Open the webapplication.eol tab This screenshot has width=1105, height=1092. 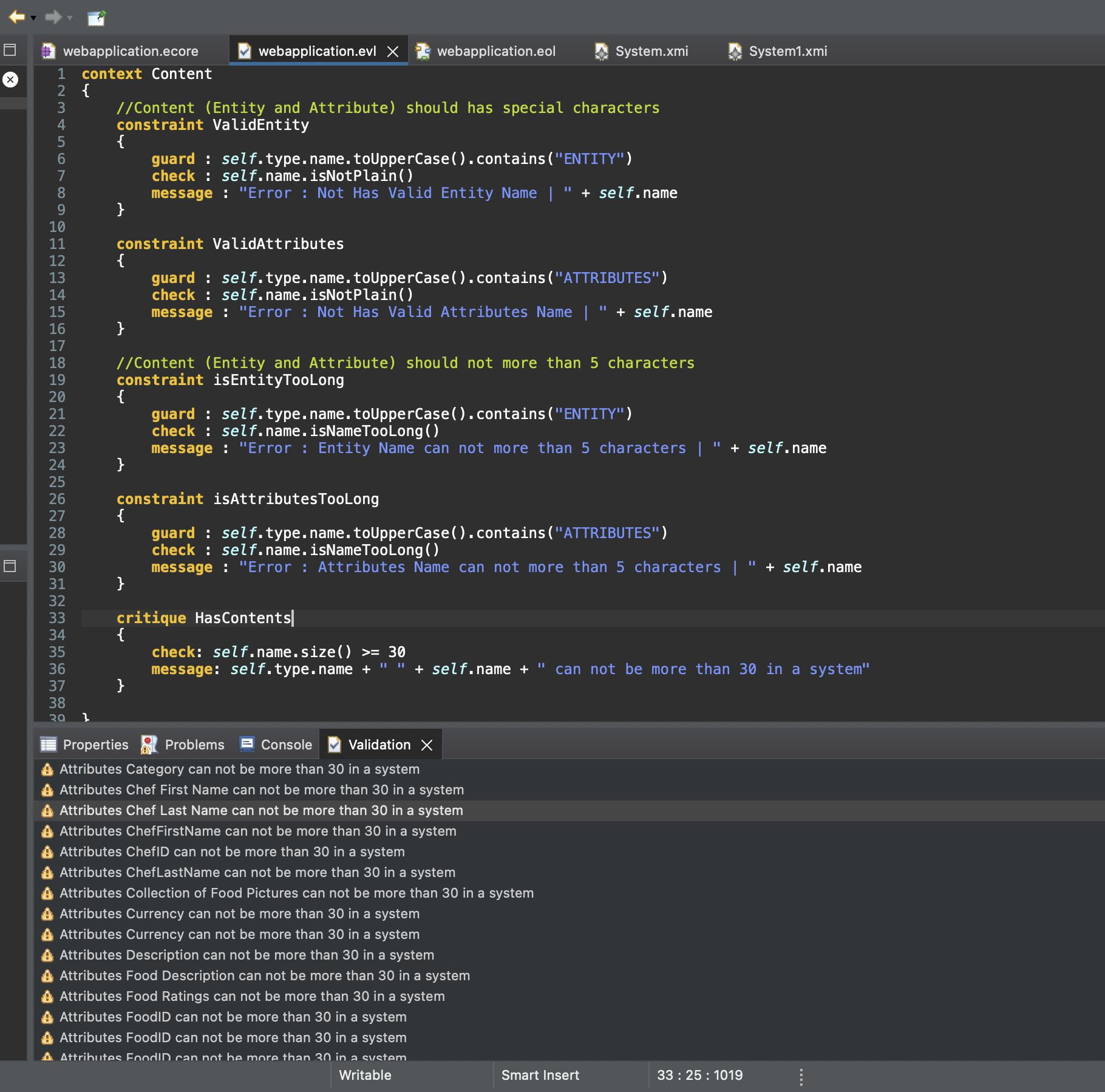(x=496, y=51)
